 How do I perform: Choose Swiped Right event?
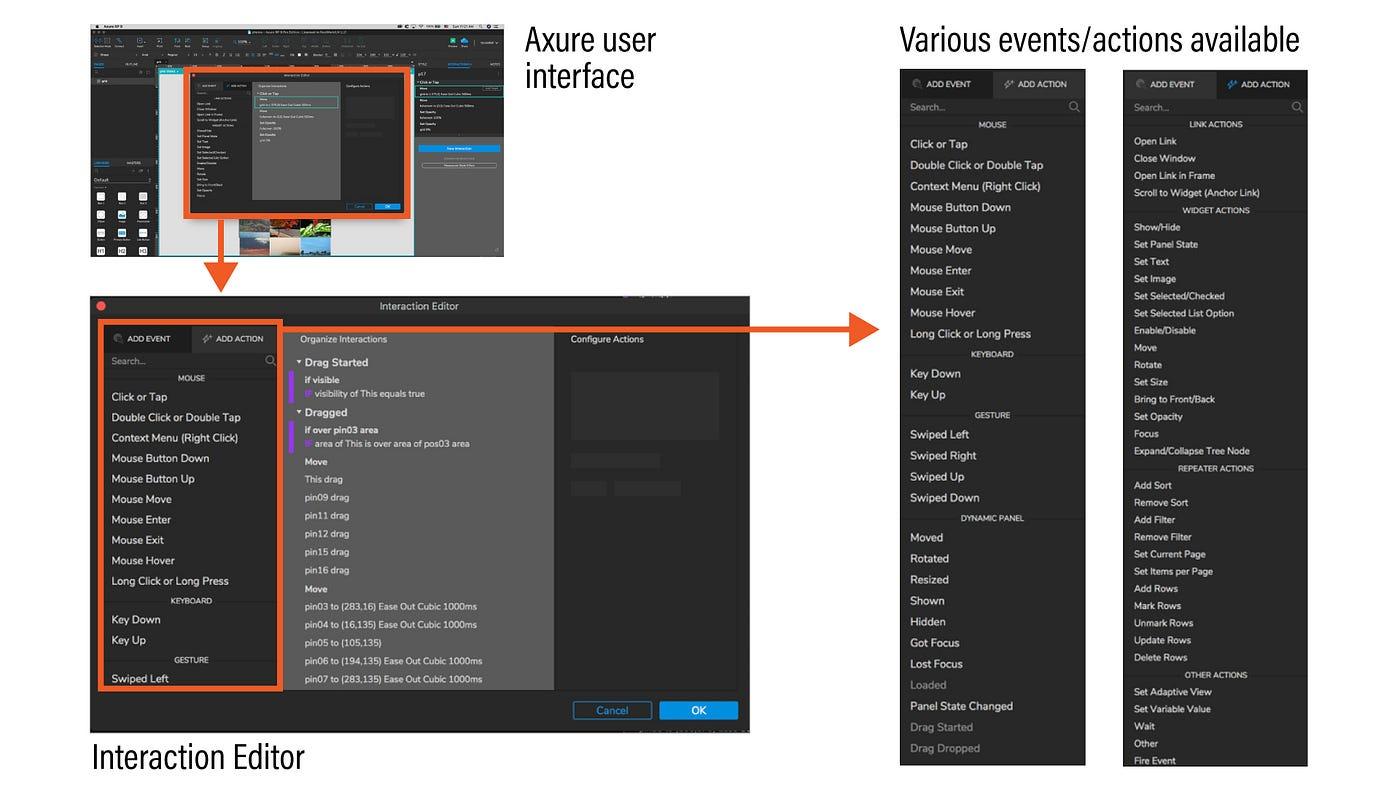click(x=943, y=456)
